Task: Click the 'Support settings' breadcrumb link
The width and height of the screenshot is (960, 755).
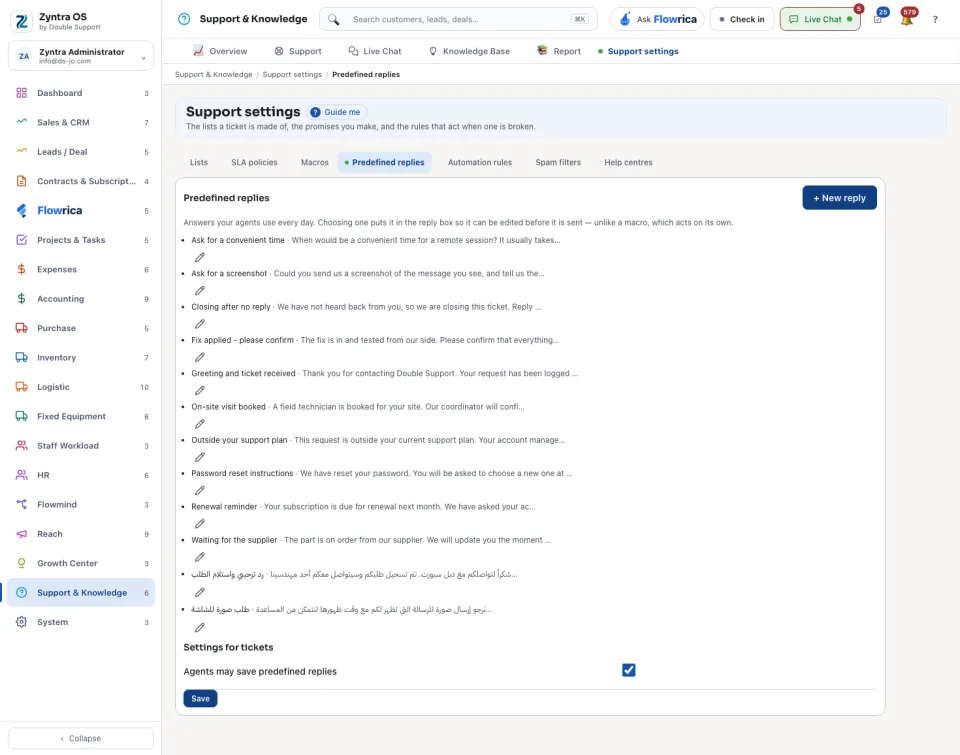Action: [x=292, y=75]
